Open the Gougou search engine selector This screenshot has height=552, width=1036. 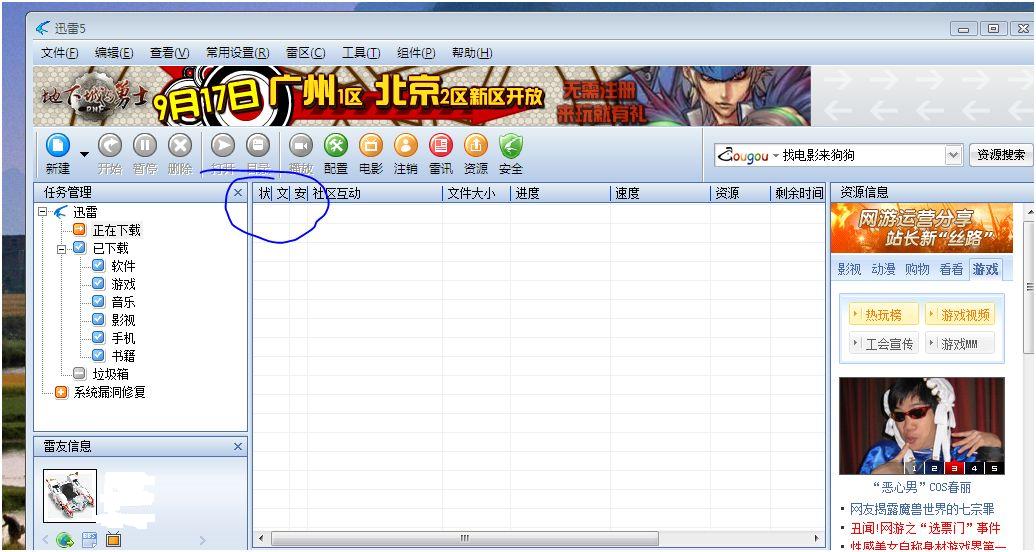(748, 155)
